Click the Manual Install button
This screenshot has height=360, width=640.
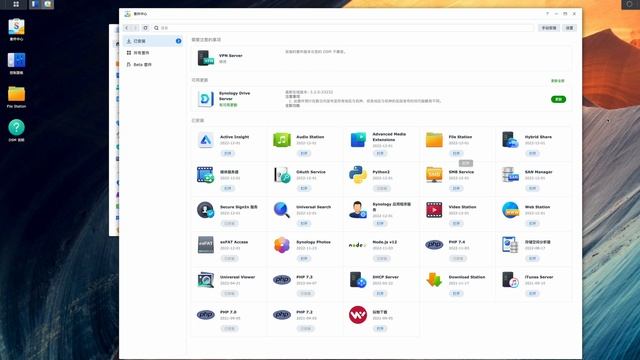coord(549,28)
